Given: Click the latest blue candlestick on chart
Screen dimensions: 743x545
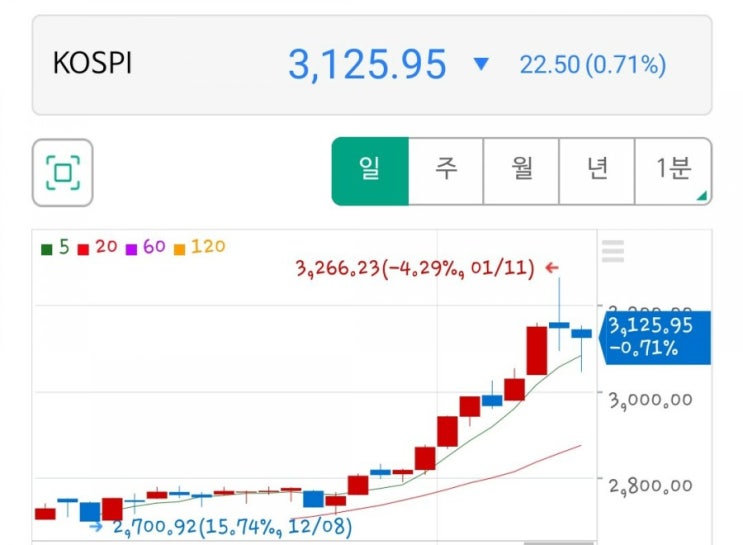Looking at the screenshot, I should click(581, 334).
